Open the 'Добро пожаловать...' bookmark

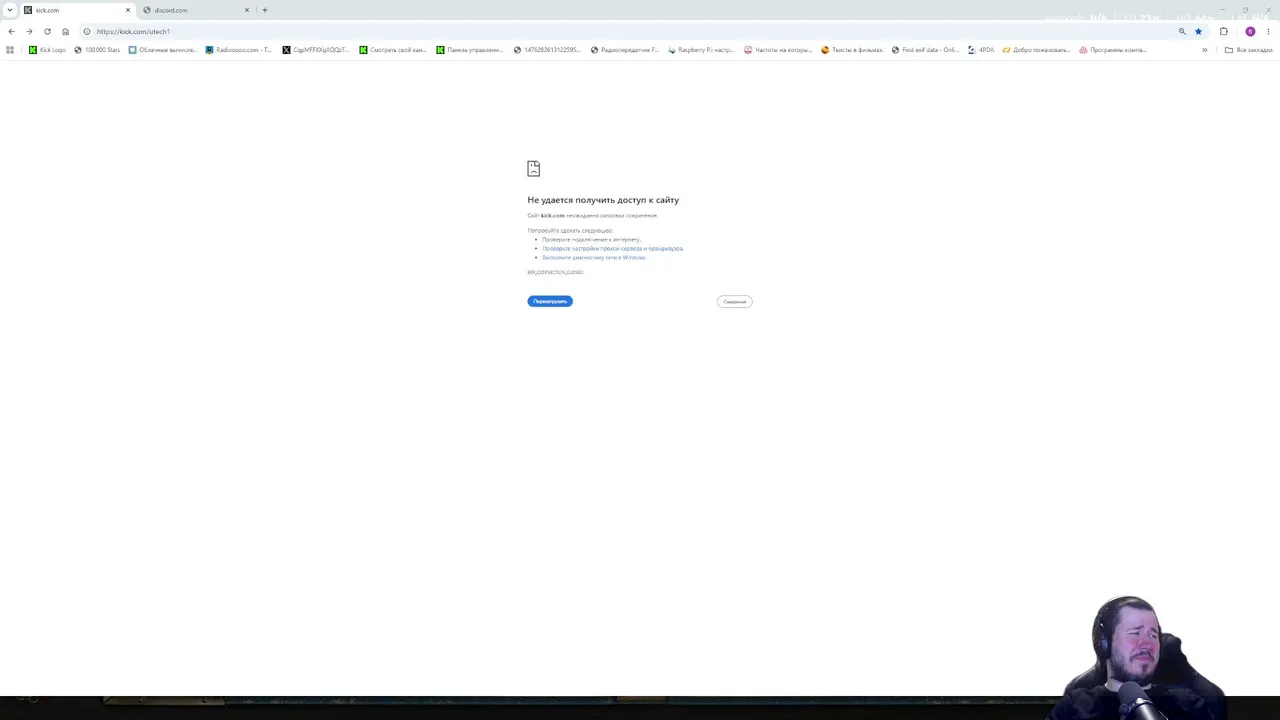click(x=1036, y=50)
